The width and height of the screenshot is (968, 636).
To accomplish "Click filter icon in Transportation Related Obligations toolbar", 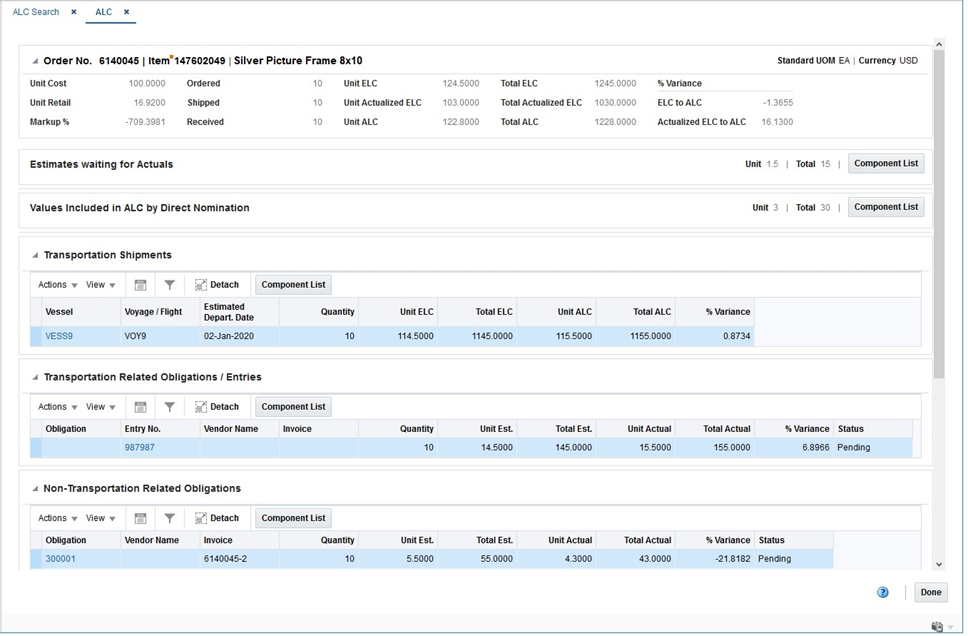I will (x=170, y=407).
